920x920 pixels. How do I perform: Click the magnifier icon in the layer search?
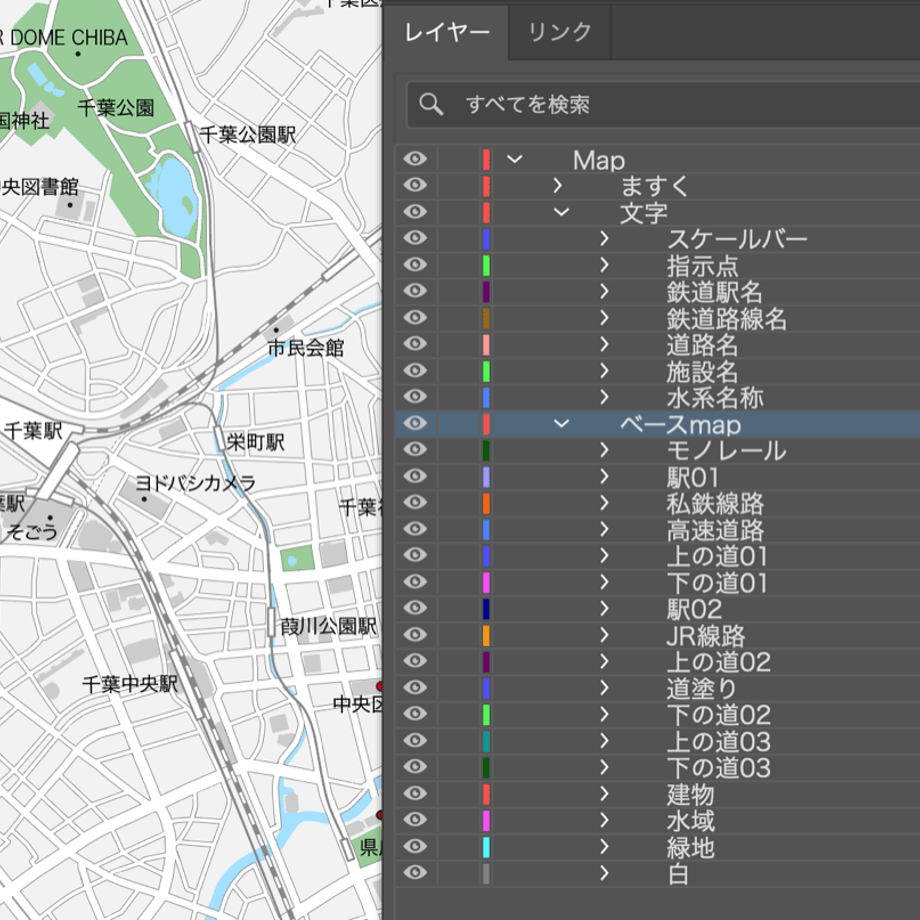tap(431, 104)
